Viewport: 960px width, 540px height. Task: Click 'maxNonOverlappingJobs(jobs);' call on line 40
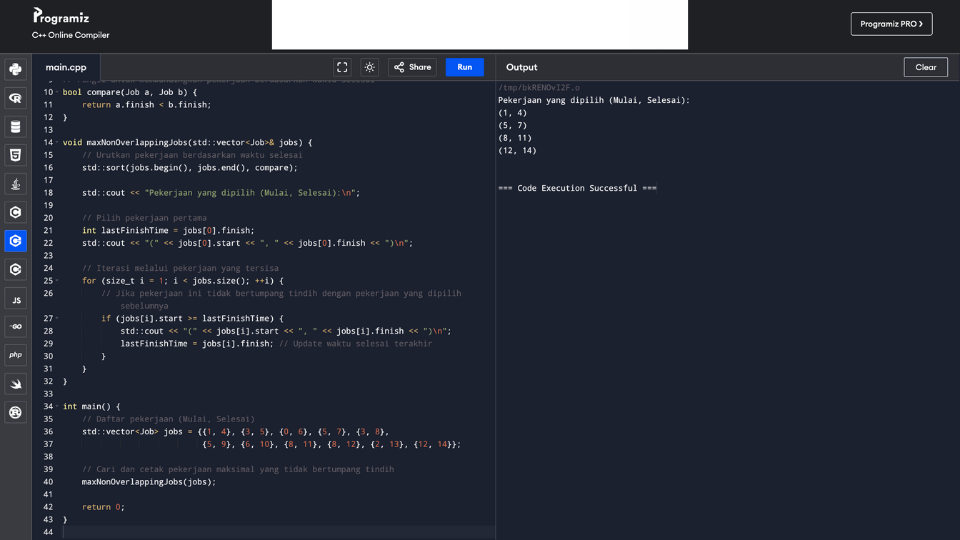(149, 482)
